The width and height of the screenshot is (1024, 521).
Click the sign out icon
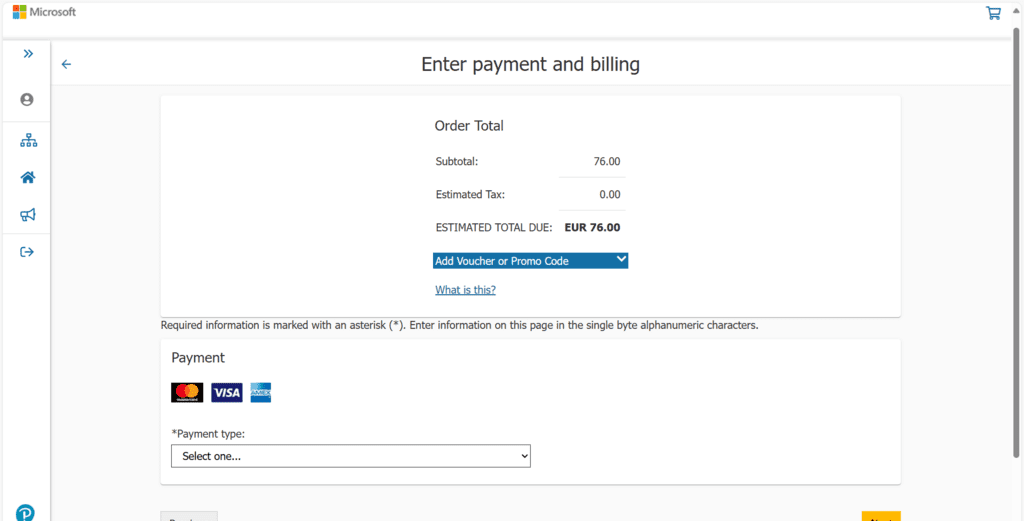click(x=28, y=252)
